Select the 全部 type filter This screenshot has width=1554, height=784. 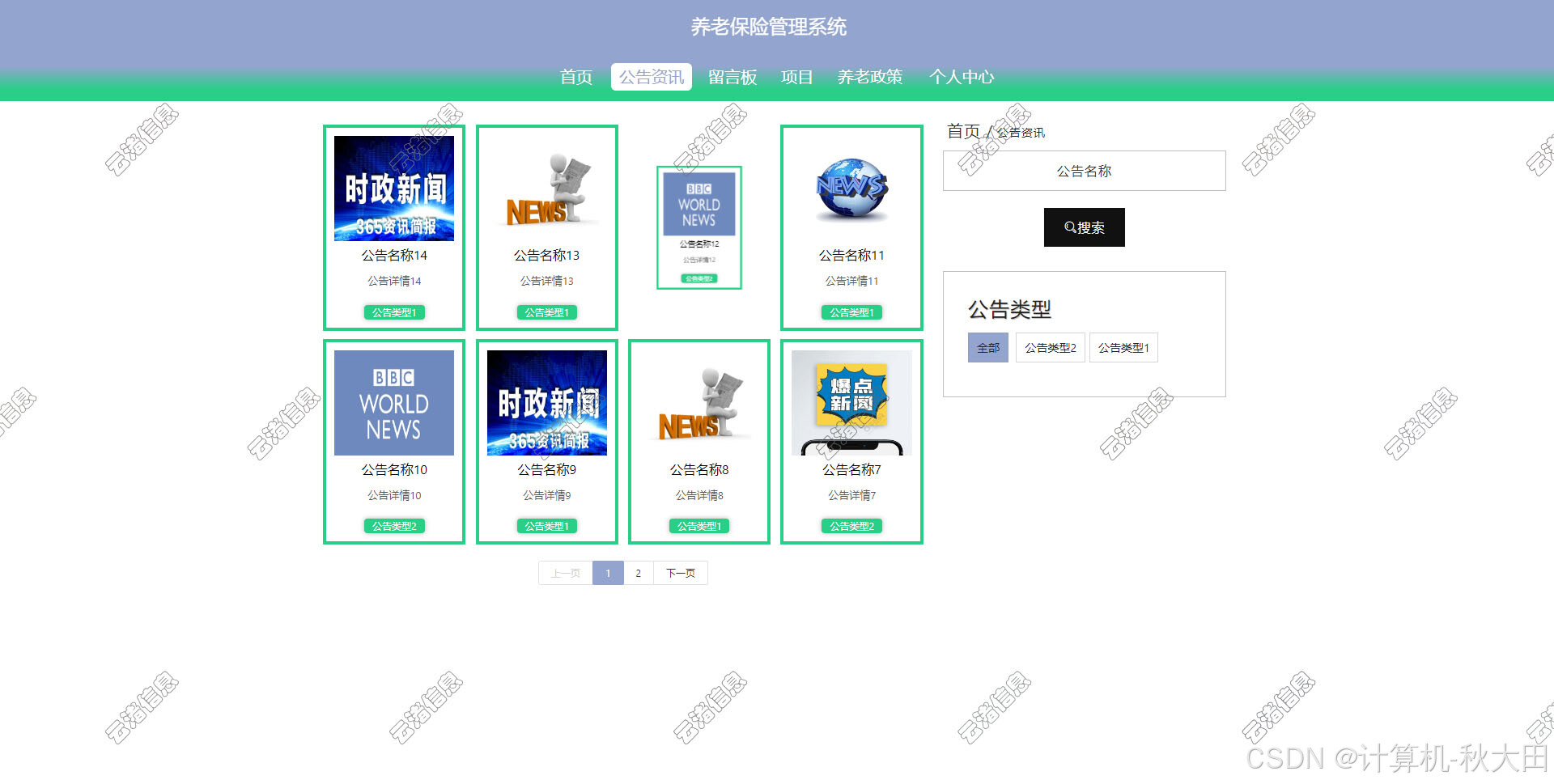pos(988,348)
